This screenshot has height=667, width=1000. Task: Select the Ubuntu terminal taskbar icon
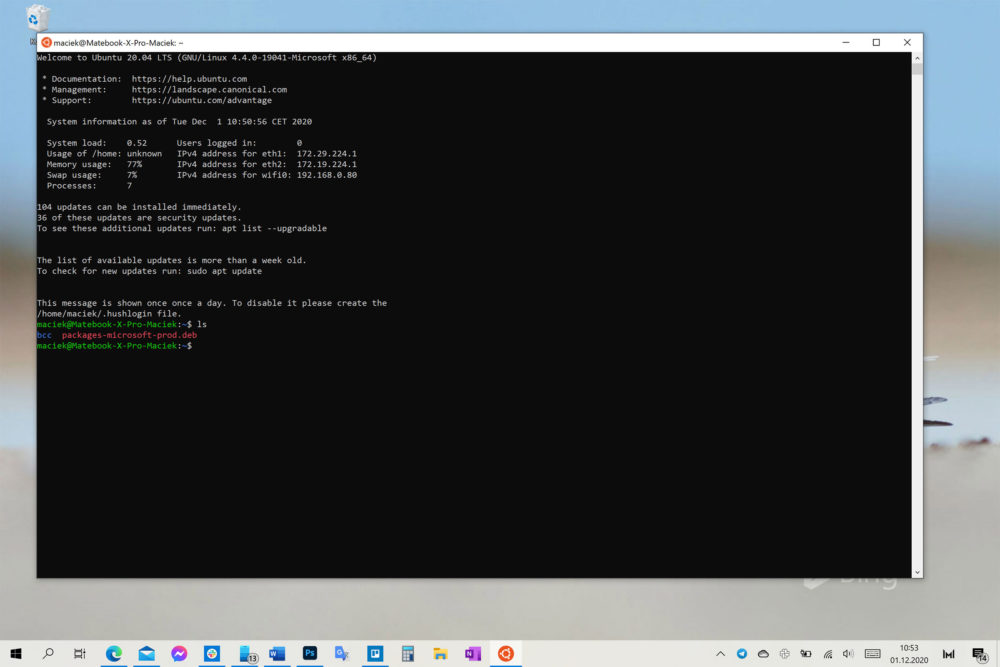click(506, 654)
